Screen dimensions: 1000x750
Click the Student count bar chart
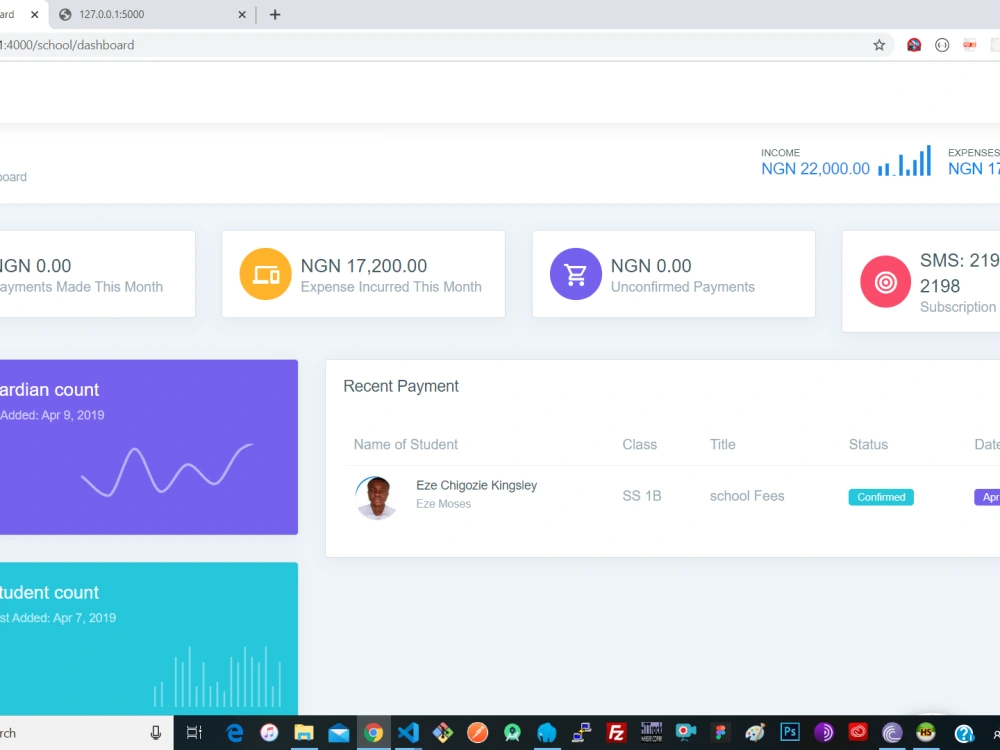[x=217, y=677]
